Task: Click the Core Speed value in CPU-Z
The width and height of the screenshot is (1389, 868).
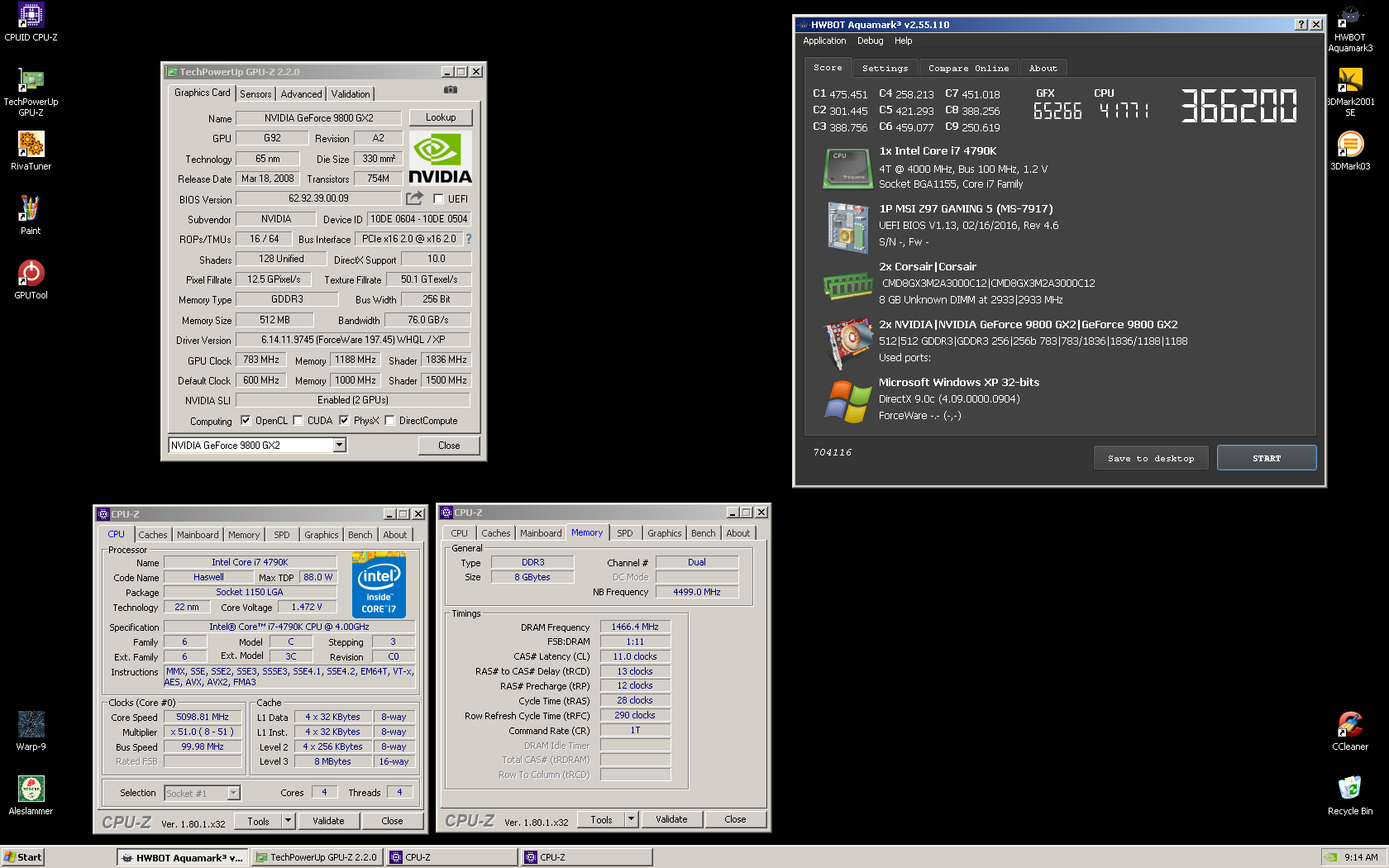Action: point(202,717)
